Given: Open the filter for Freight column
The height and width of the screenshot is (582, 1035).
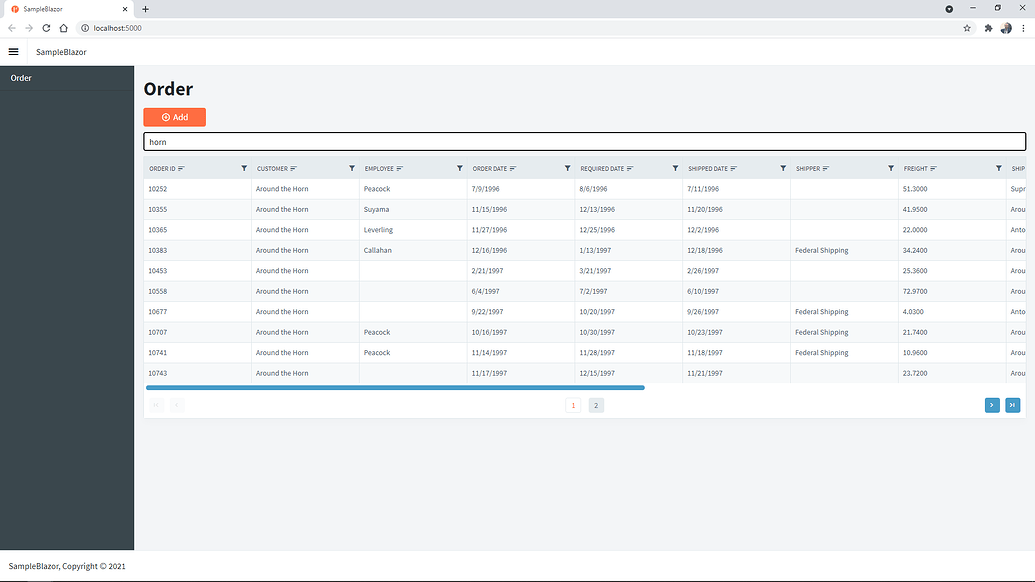Looking at the screenshot, I should point(998,168).
